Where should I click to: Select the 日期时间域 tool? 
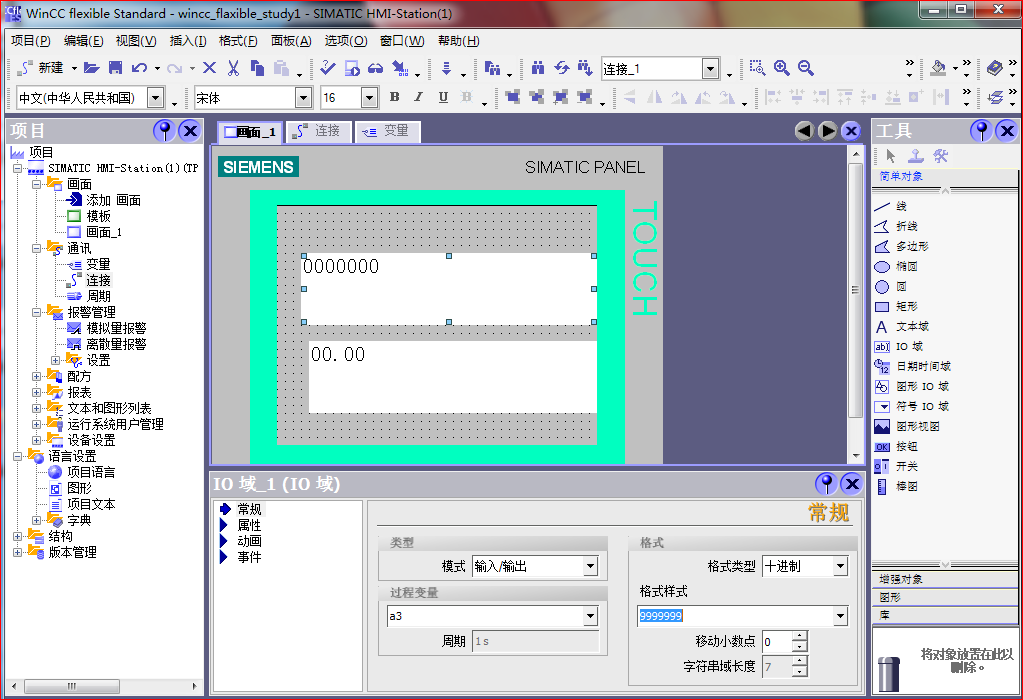913,367
